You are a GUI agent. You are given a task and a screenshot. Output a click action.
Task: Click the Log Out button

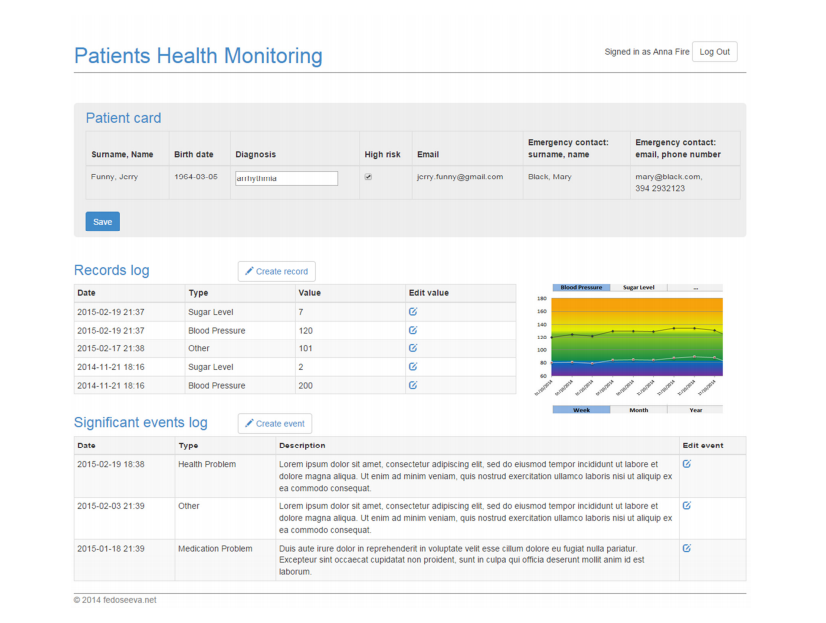[x=714, y=52]
